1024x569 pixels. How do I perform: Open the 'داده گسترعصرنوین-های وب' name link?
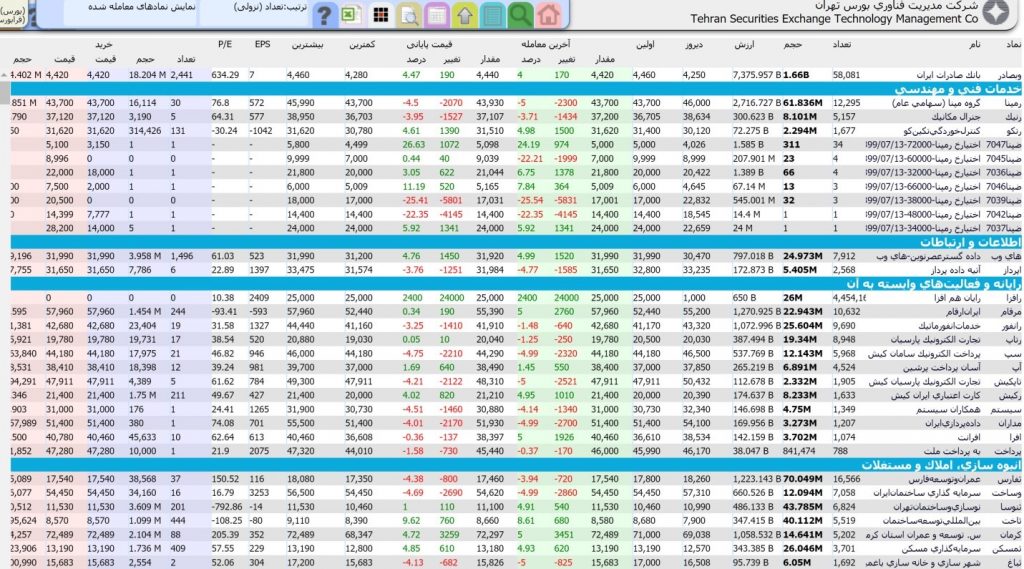pyautogui.click(x=928, y=256)
